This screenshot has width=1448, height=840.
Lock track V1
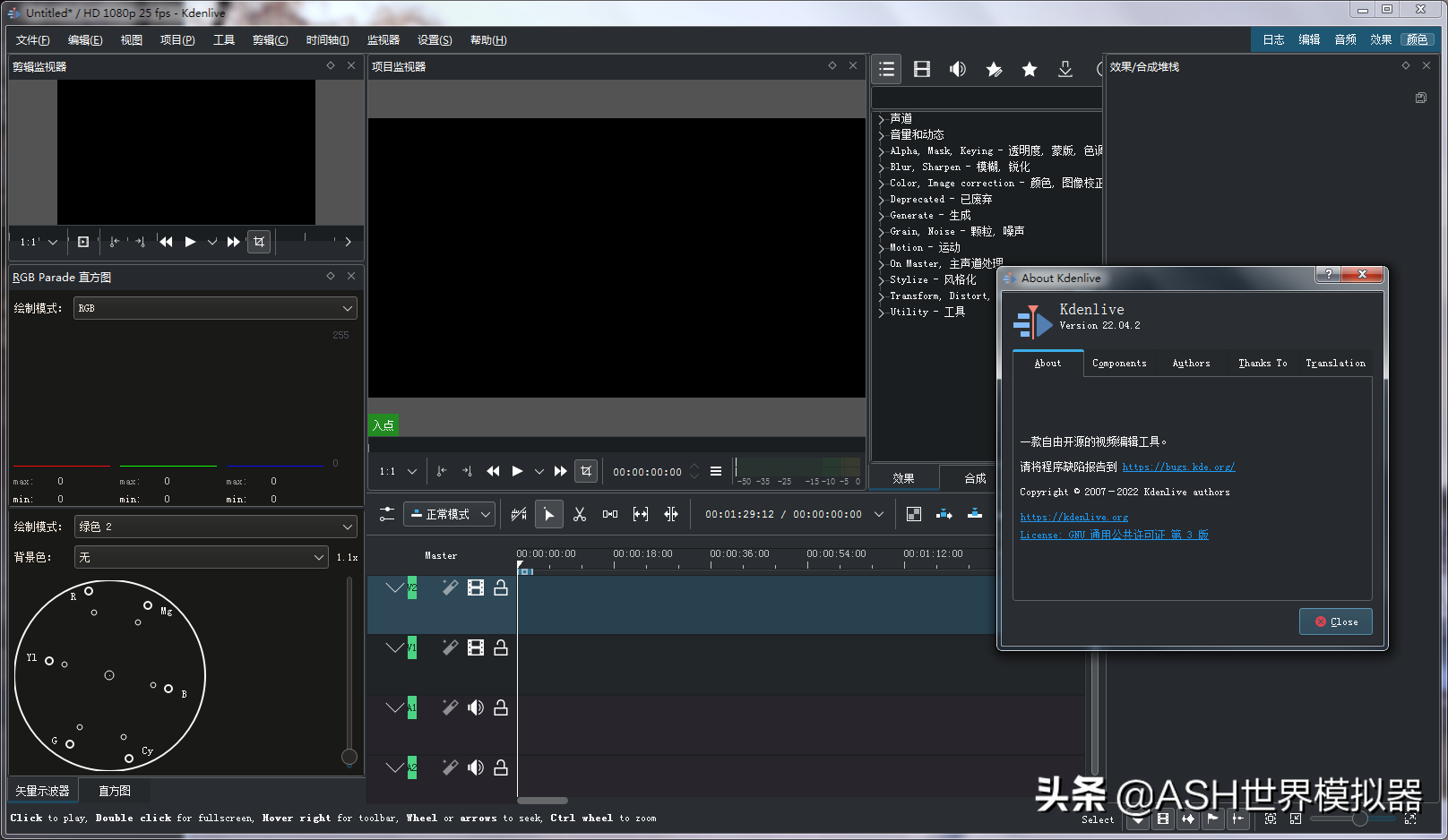501,647
